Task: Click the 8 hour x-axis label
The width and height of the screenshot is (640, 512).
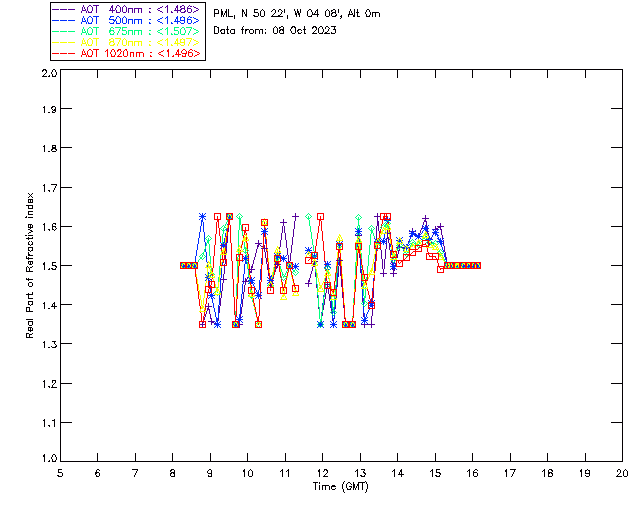Action: tap(173, 473)
